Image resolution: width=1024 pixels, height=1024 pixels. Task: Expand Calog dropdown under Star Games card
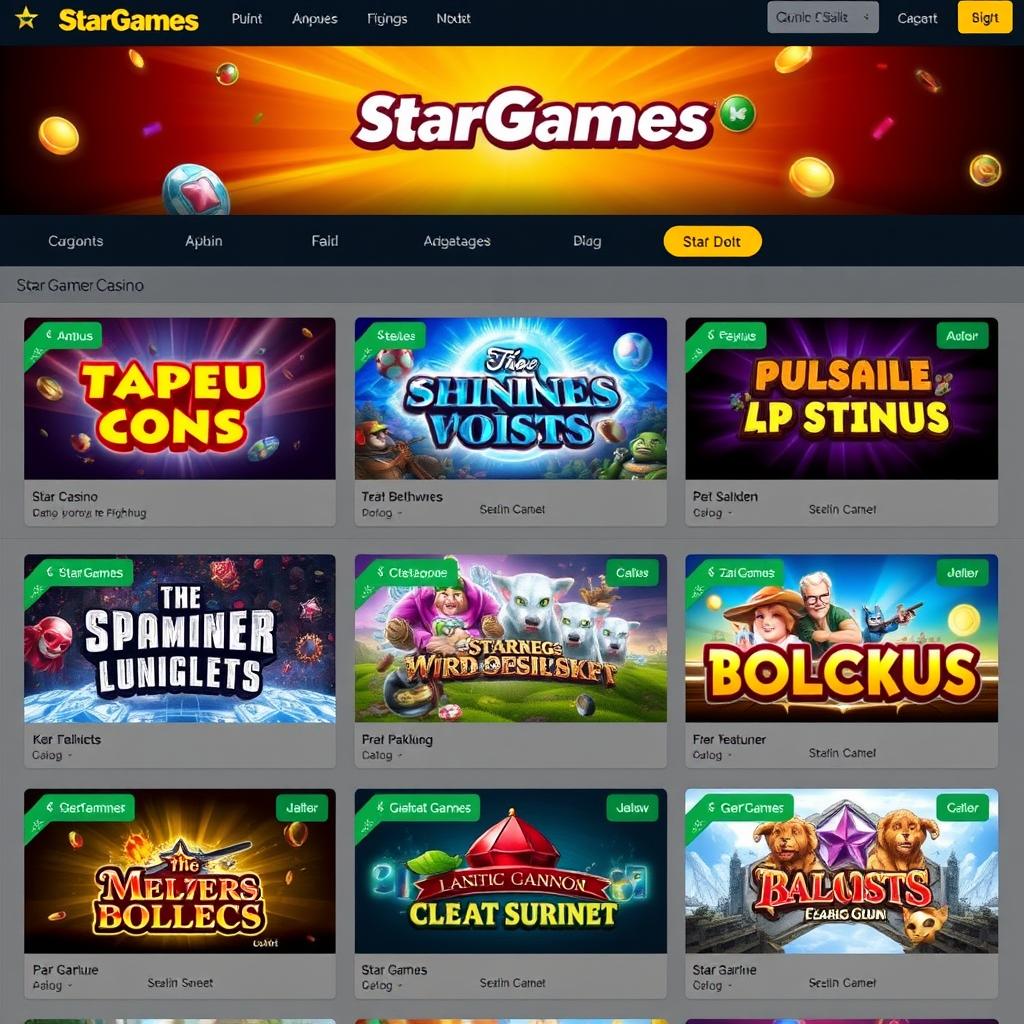point(382,985)
